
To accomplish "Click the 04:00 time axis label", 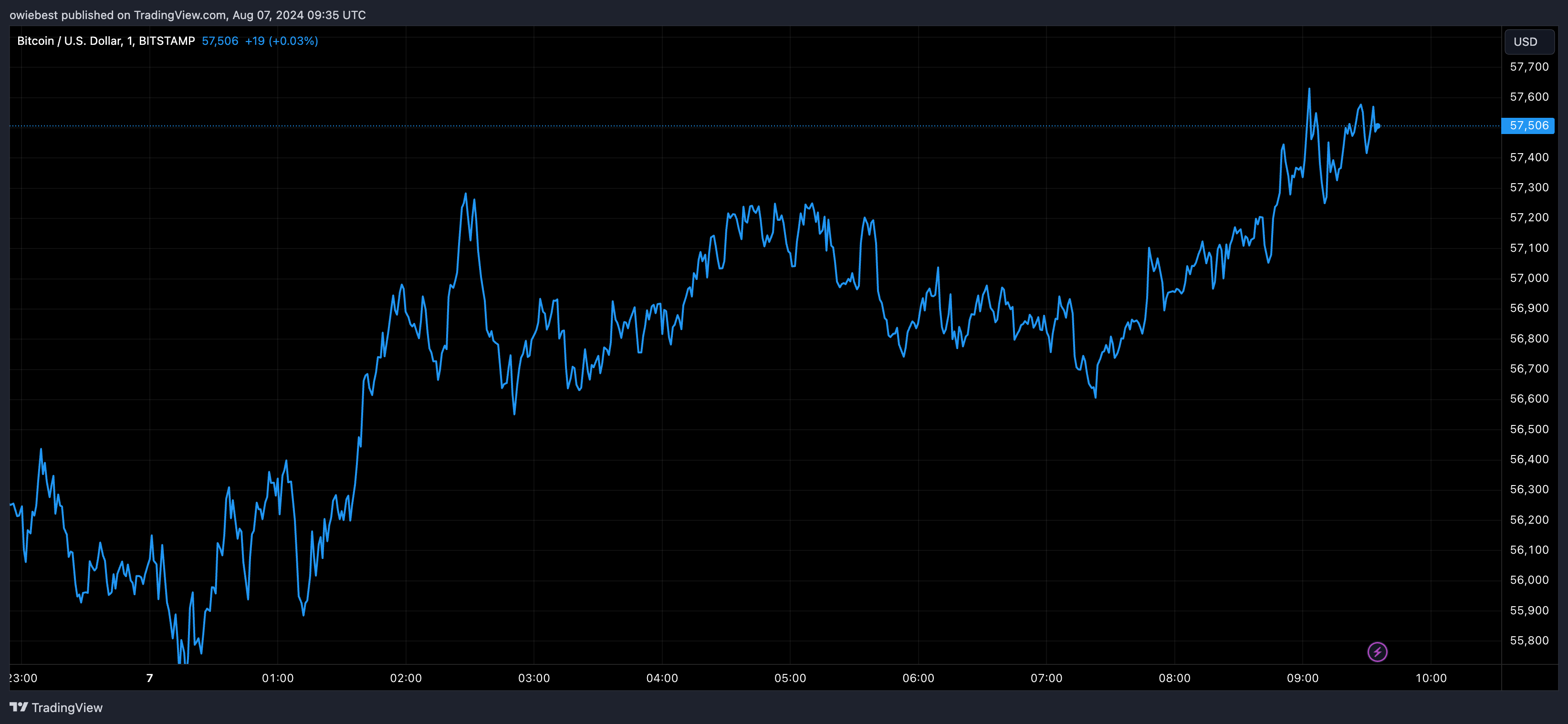I will coord(662,678).
